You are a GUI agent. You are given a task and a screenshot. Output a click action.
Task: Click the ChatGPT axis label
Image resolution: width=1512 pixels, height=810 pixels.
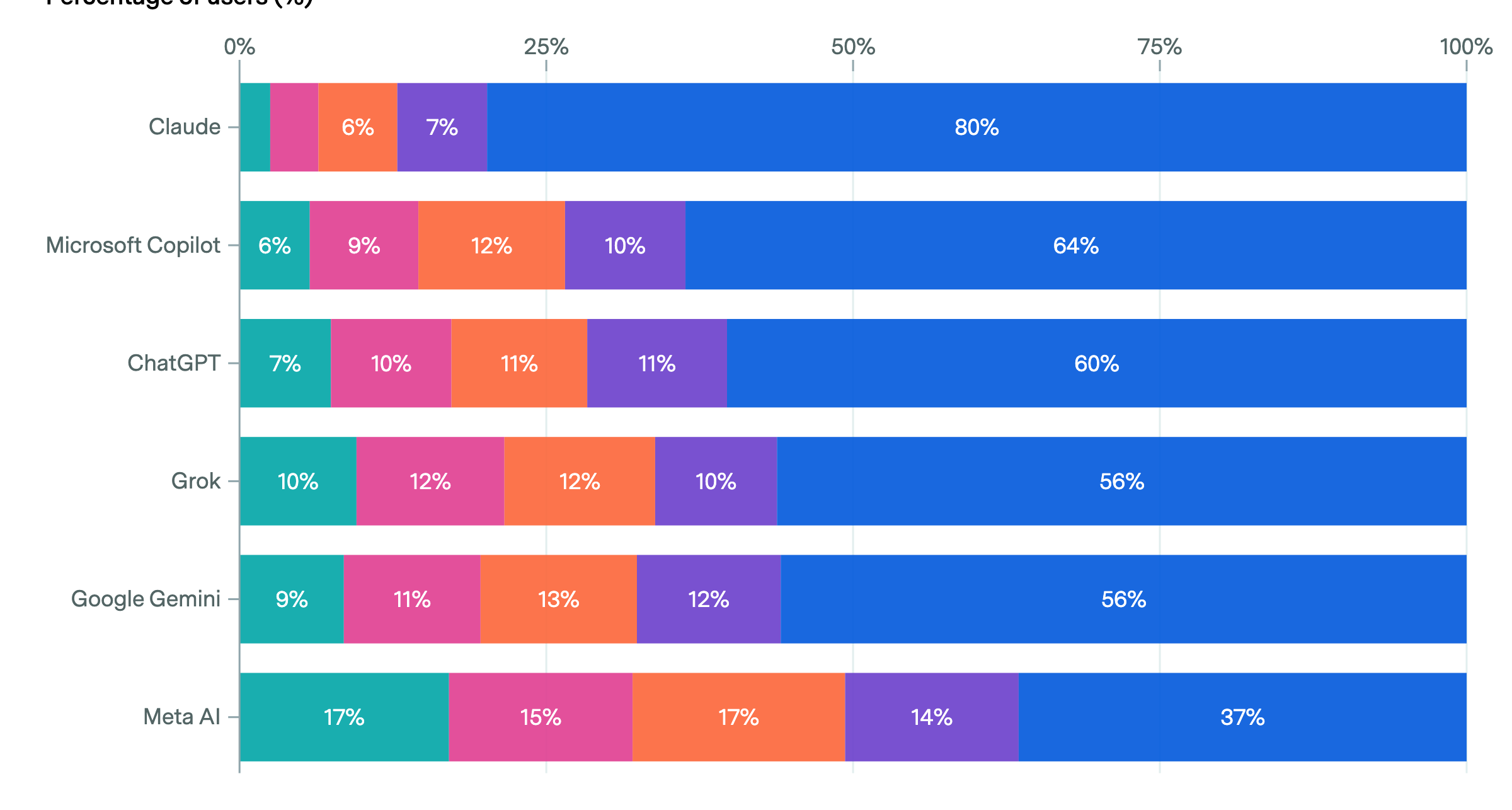174,363
